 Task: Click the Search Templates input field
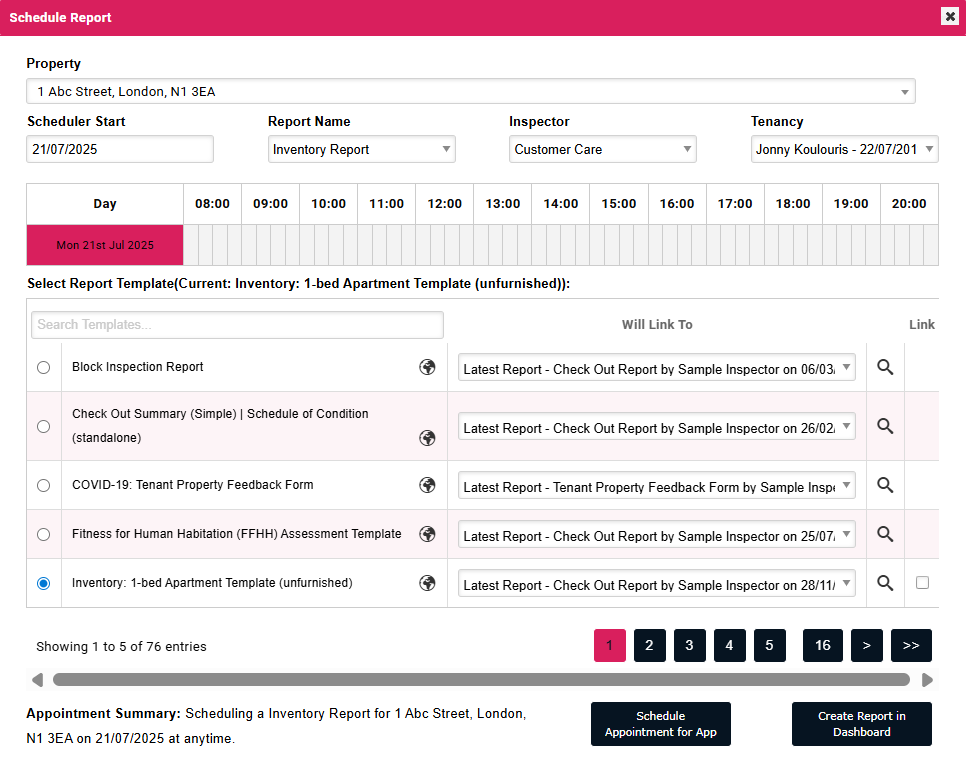coord(237,325)
